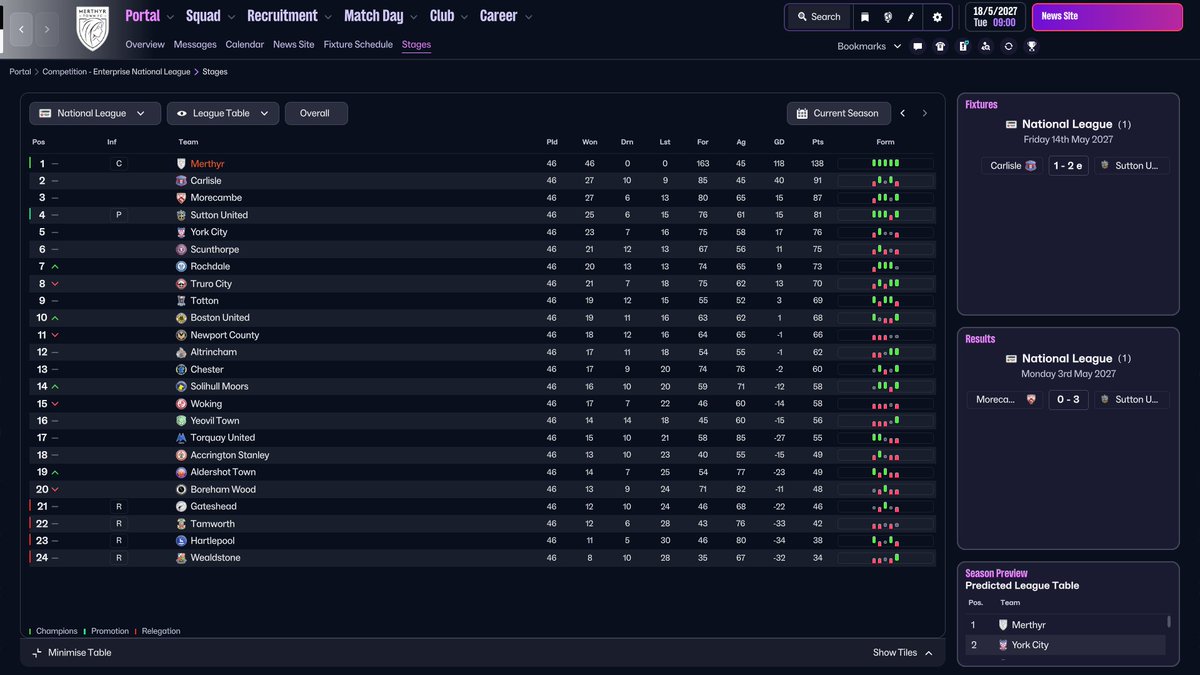The height and width of the screenshot is (675, 1200).
Task: Click the Gateshead team name
Action: pos(214,507)
